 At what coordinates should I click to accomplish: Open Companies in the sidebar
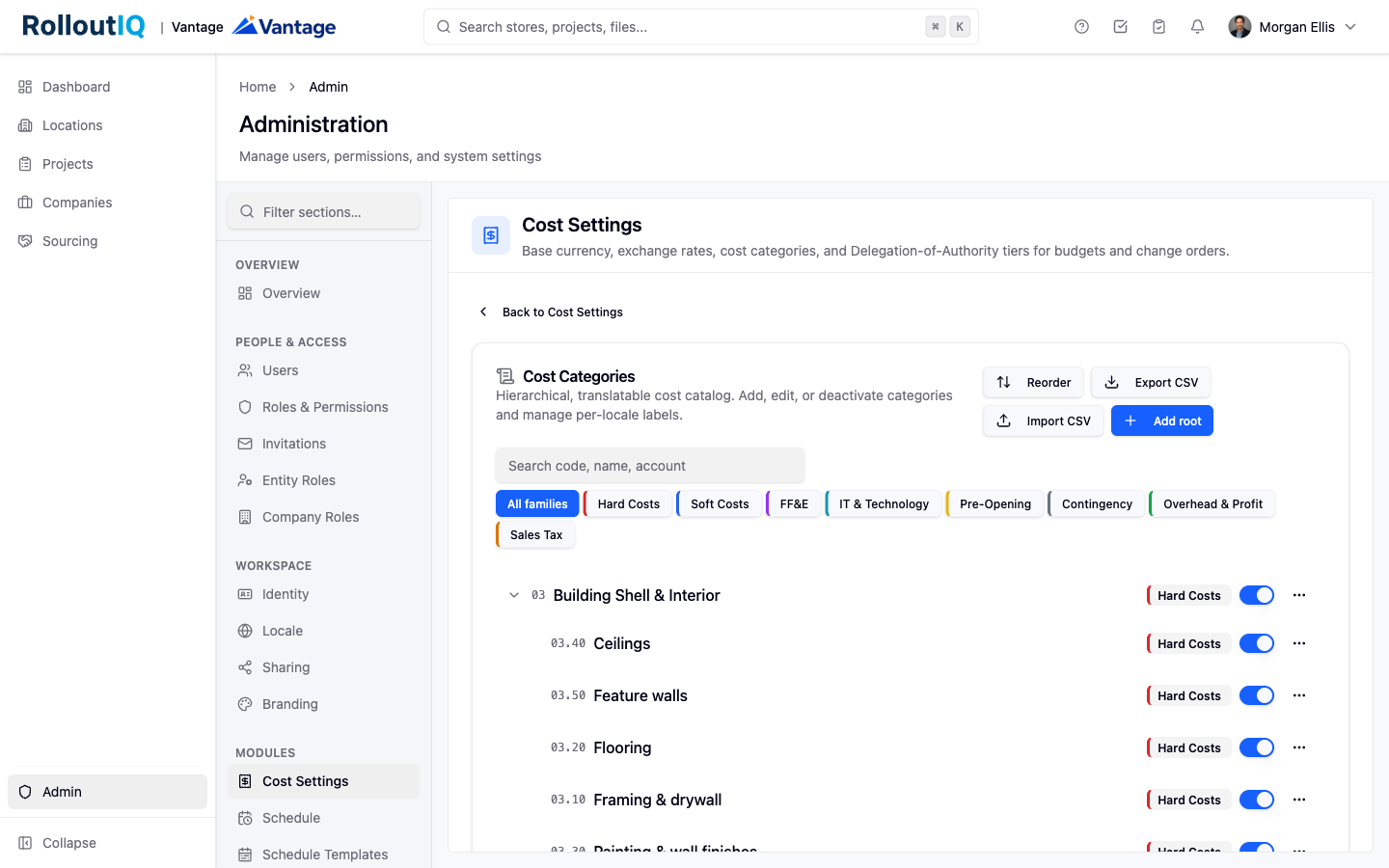[108, 203]
